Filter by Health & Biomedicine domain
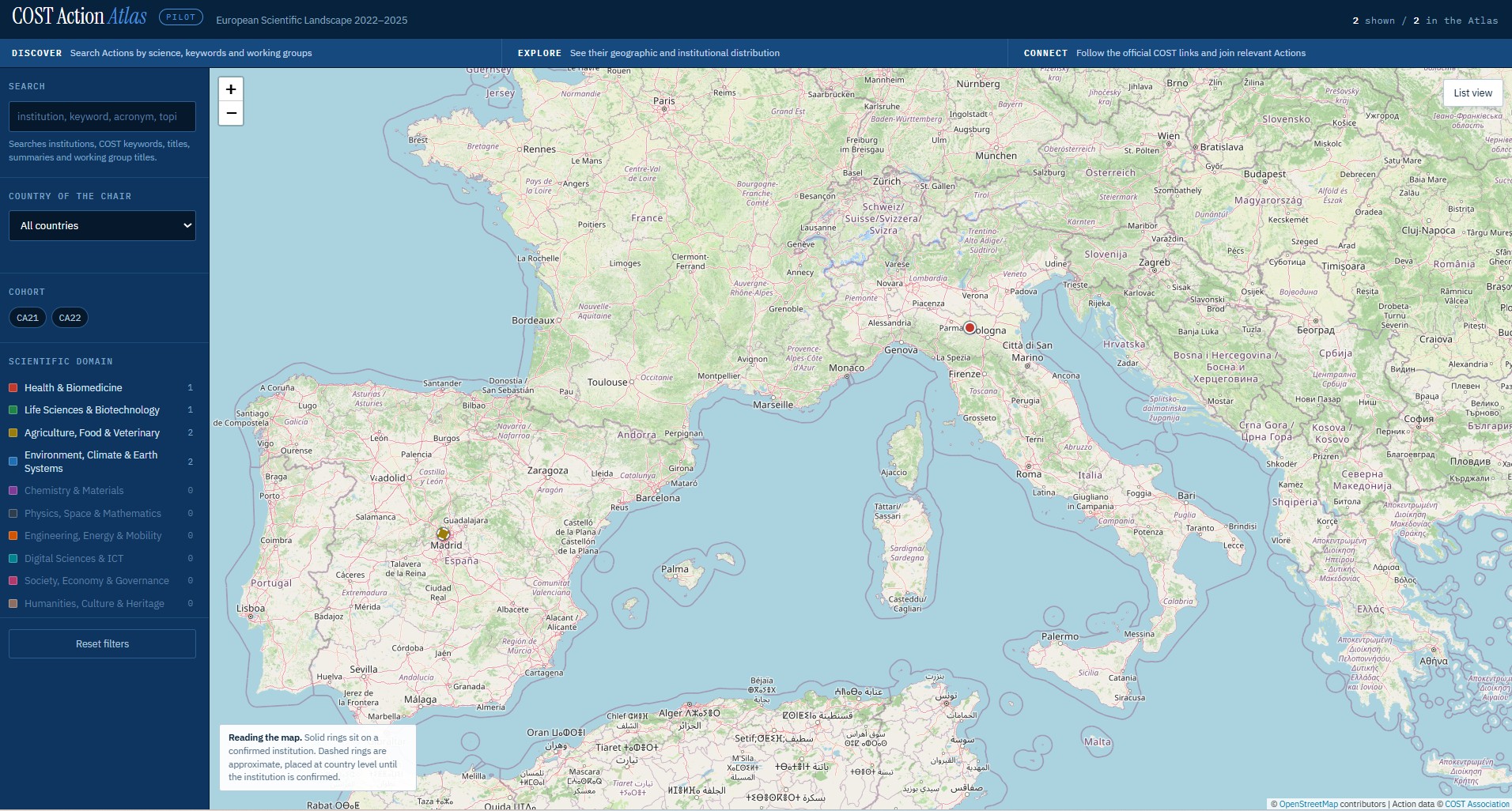This screenshot has width=1512, height=811. point(101,387)
